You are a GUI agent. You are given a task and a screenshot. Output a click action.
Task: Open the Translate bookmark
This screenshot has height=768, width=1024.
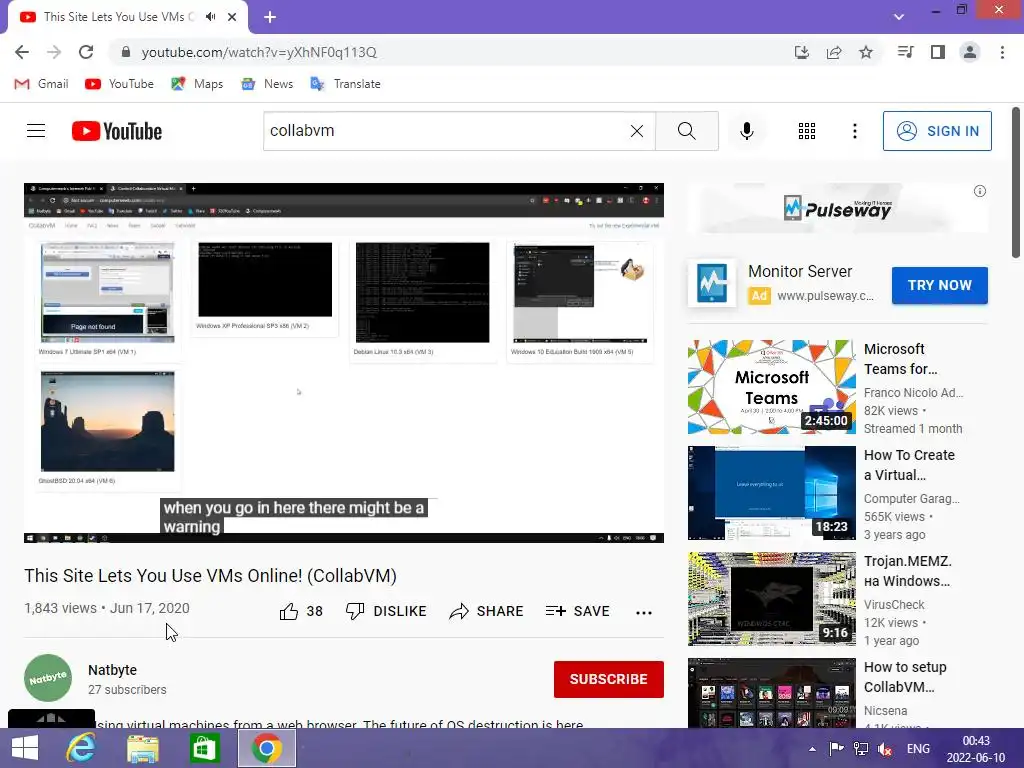point(345,84)
